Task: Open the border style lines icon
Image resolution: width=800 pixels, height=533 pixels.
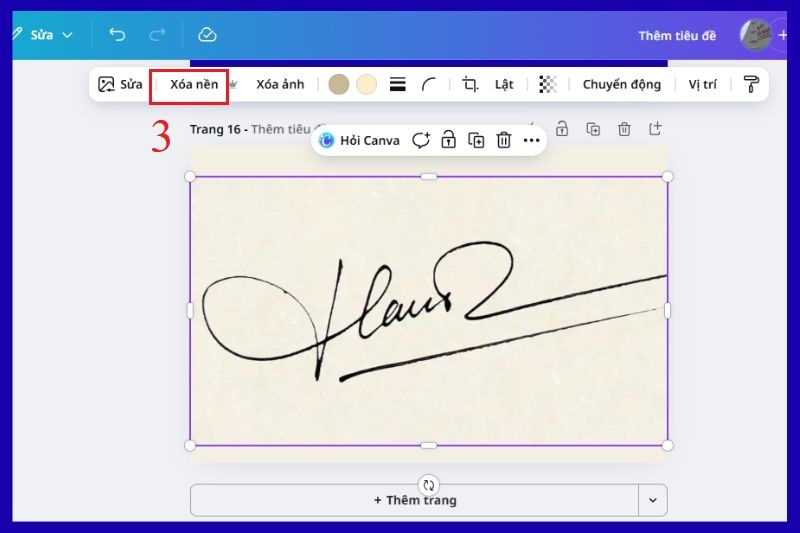Action: (397, 84)
